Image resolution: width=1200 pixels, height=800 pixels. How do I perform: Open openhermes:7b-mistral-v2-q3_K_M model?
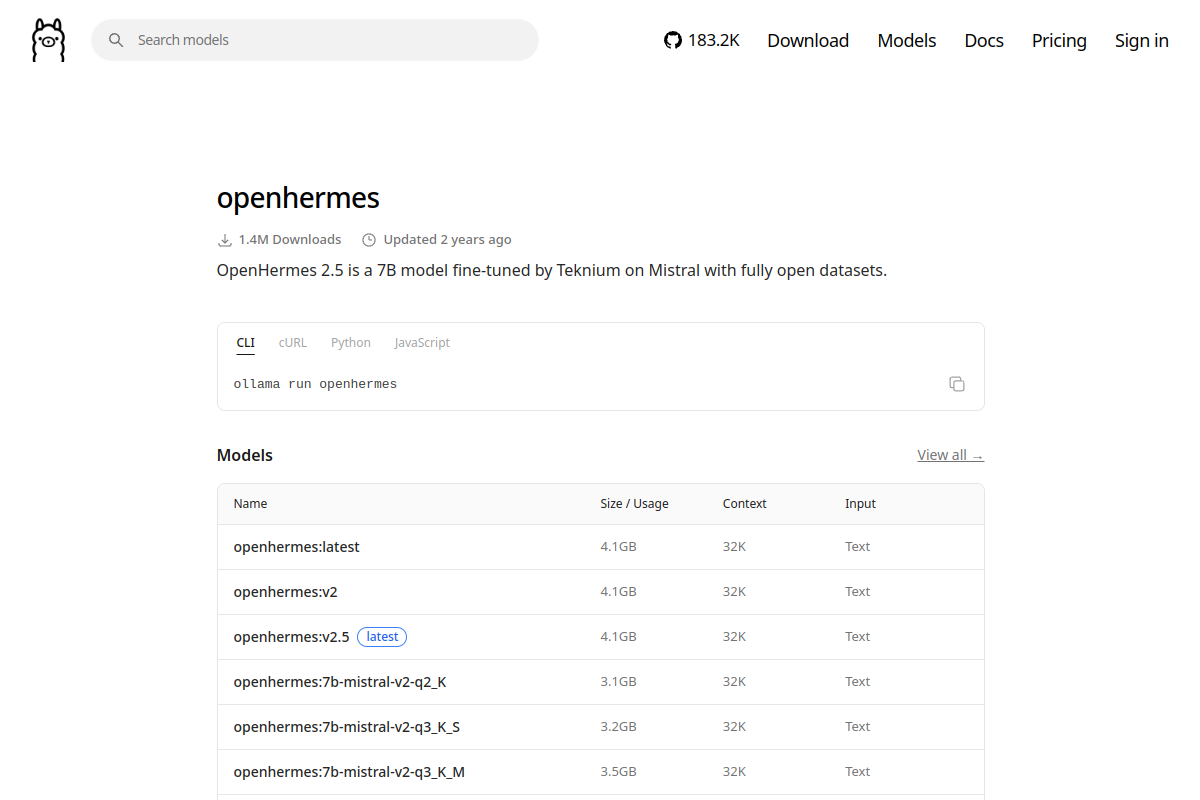click(349, 772)
